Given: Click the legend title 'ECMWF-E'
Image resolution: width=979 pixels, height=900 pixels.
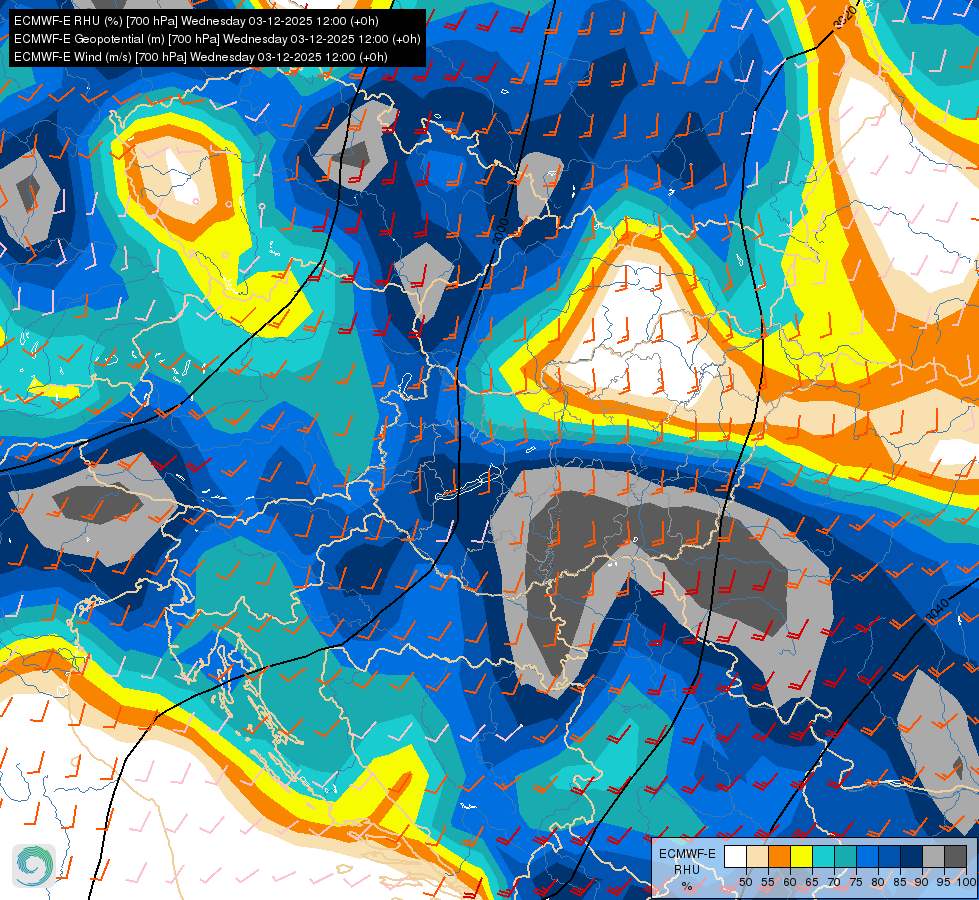Looking at the screenshot, I should click(687, 854).
